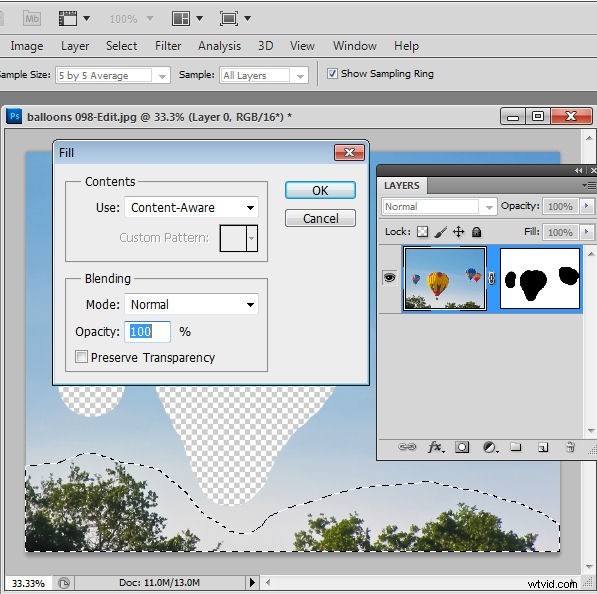Open the 100% zoom level dropdown
Image resolution: width=597 pixels, height=594 pixels.
coord(150,18)
